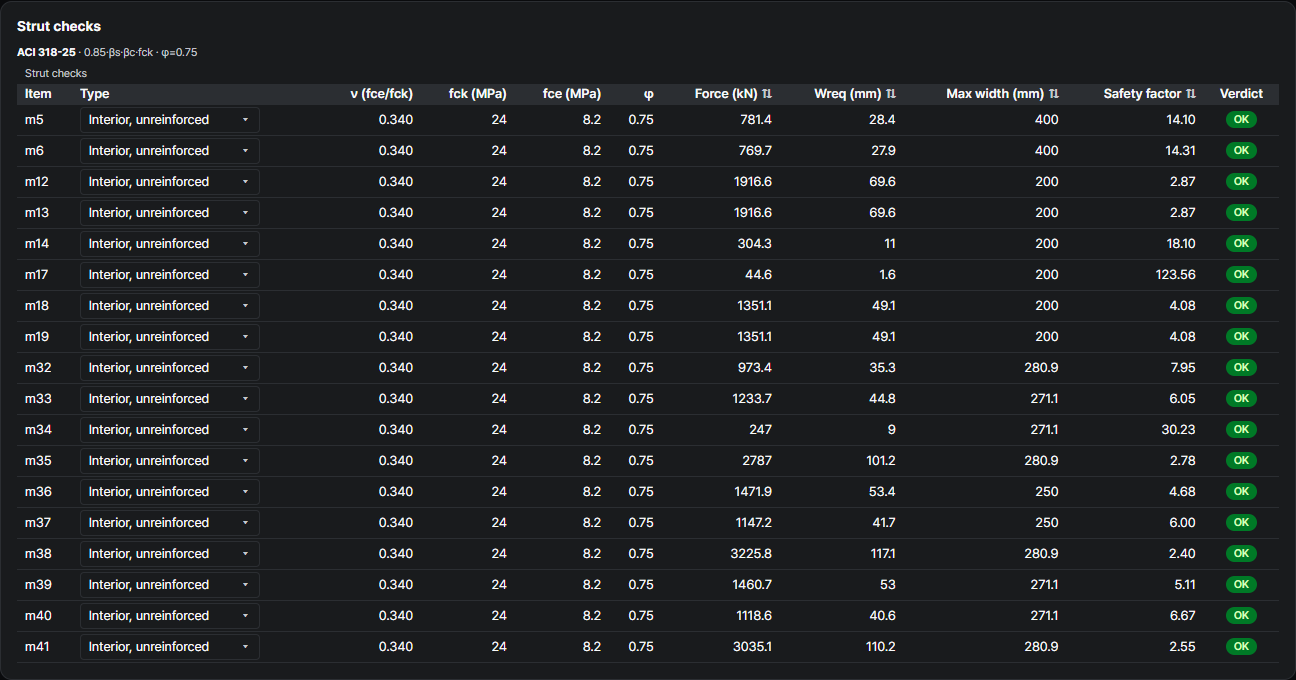Sort by the Wreq (mm) column sort icon

891,94
